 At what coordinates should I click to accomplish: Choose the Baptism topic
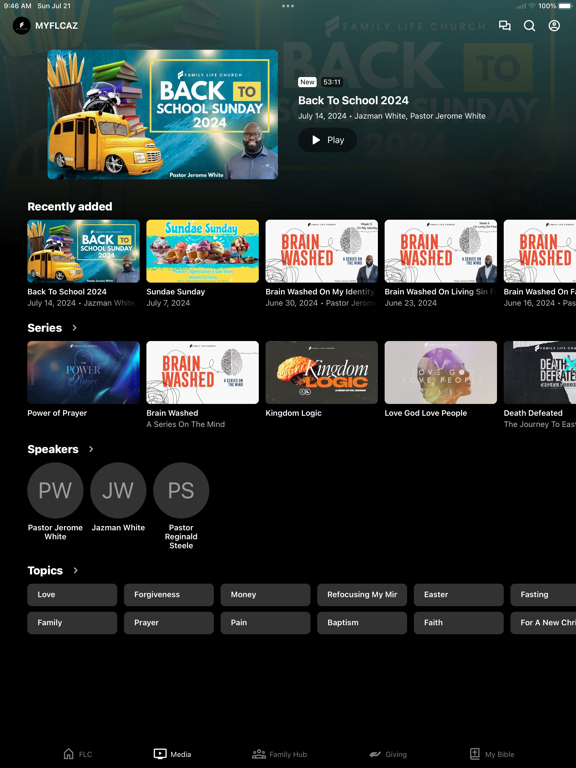click(362, 623)
